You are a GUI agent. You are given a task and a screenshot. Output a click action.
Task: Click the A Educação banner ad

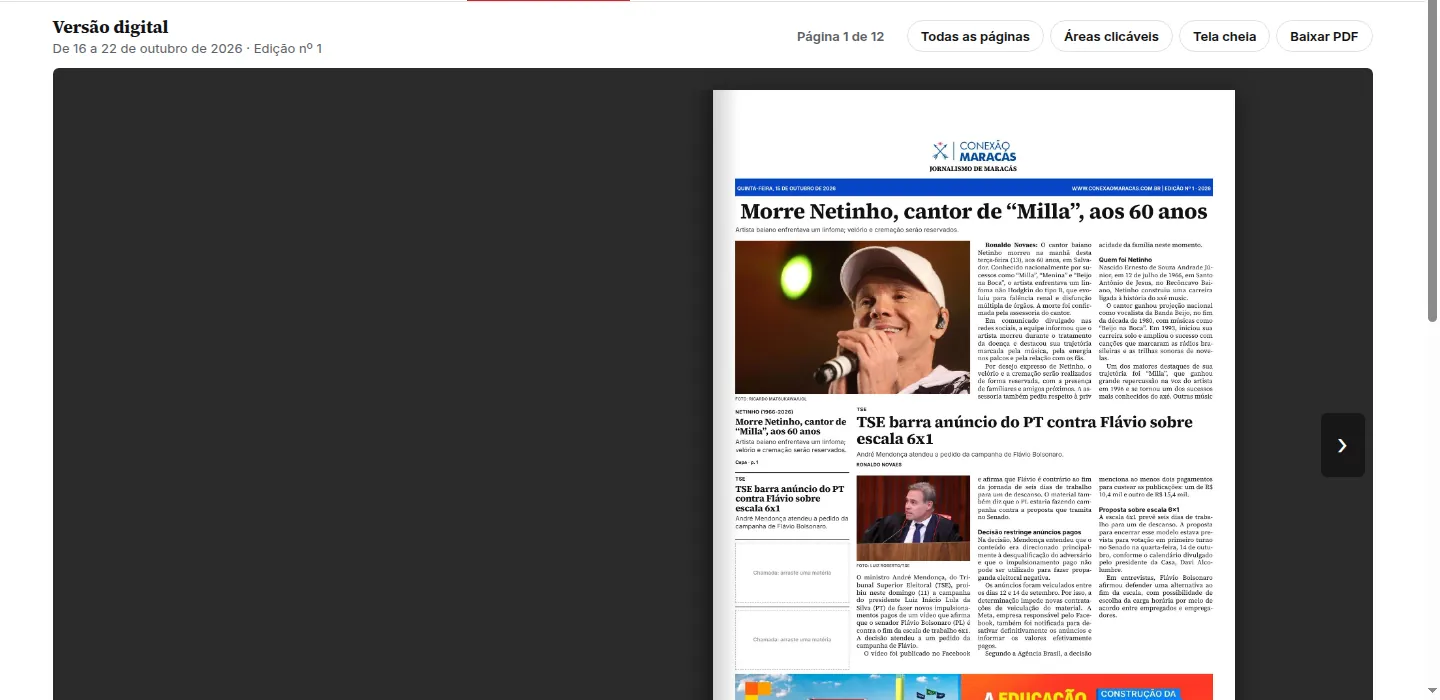click(973, 688)
